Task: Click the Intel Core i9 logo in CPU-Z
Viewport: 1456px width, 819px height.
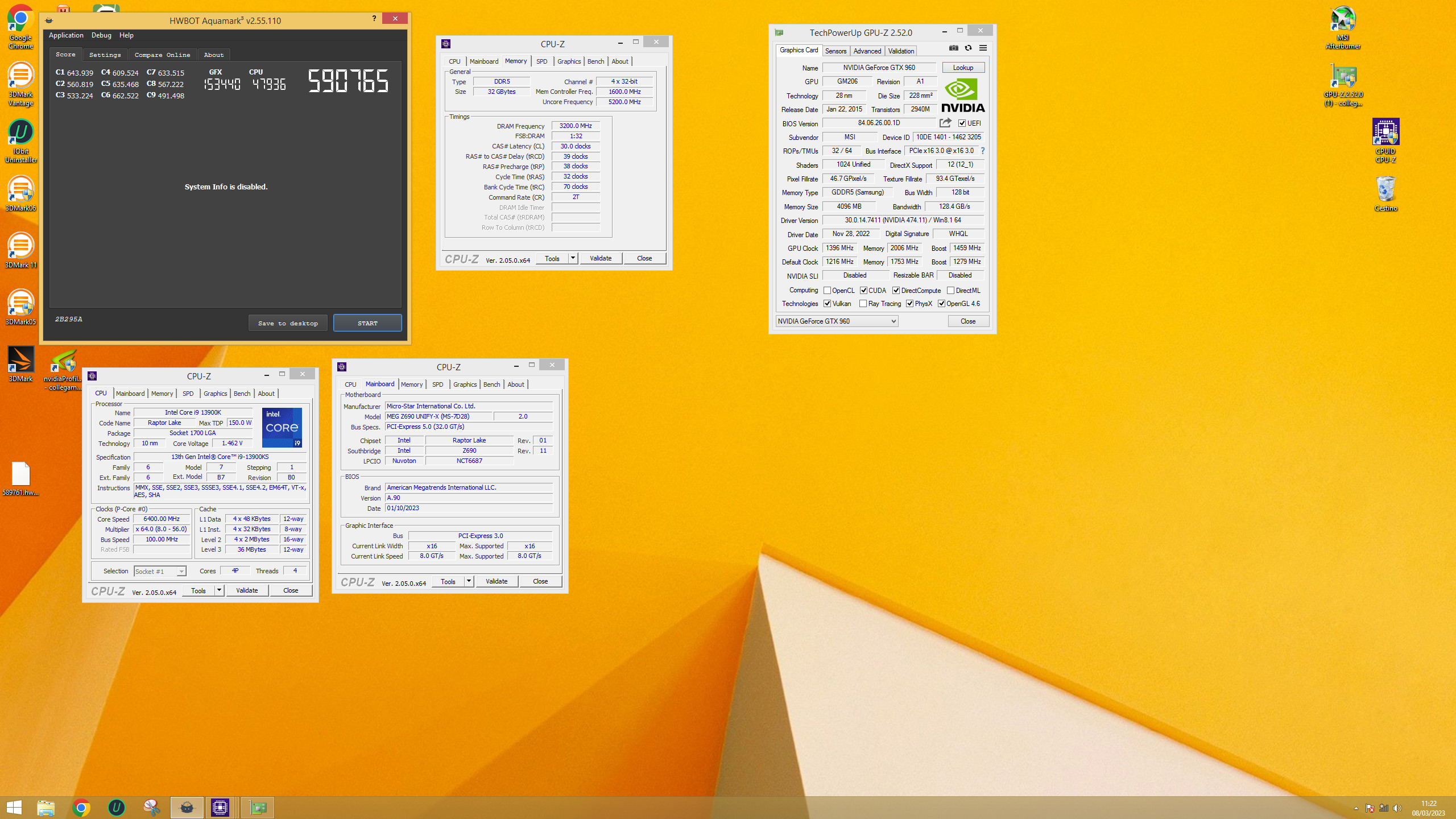Action: point(282,427)
